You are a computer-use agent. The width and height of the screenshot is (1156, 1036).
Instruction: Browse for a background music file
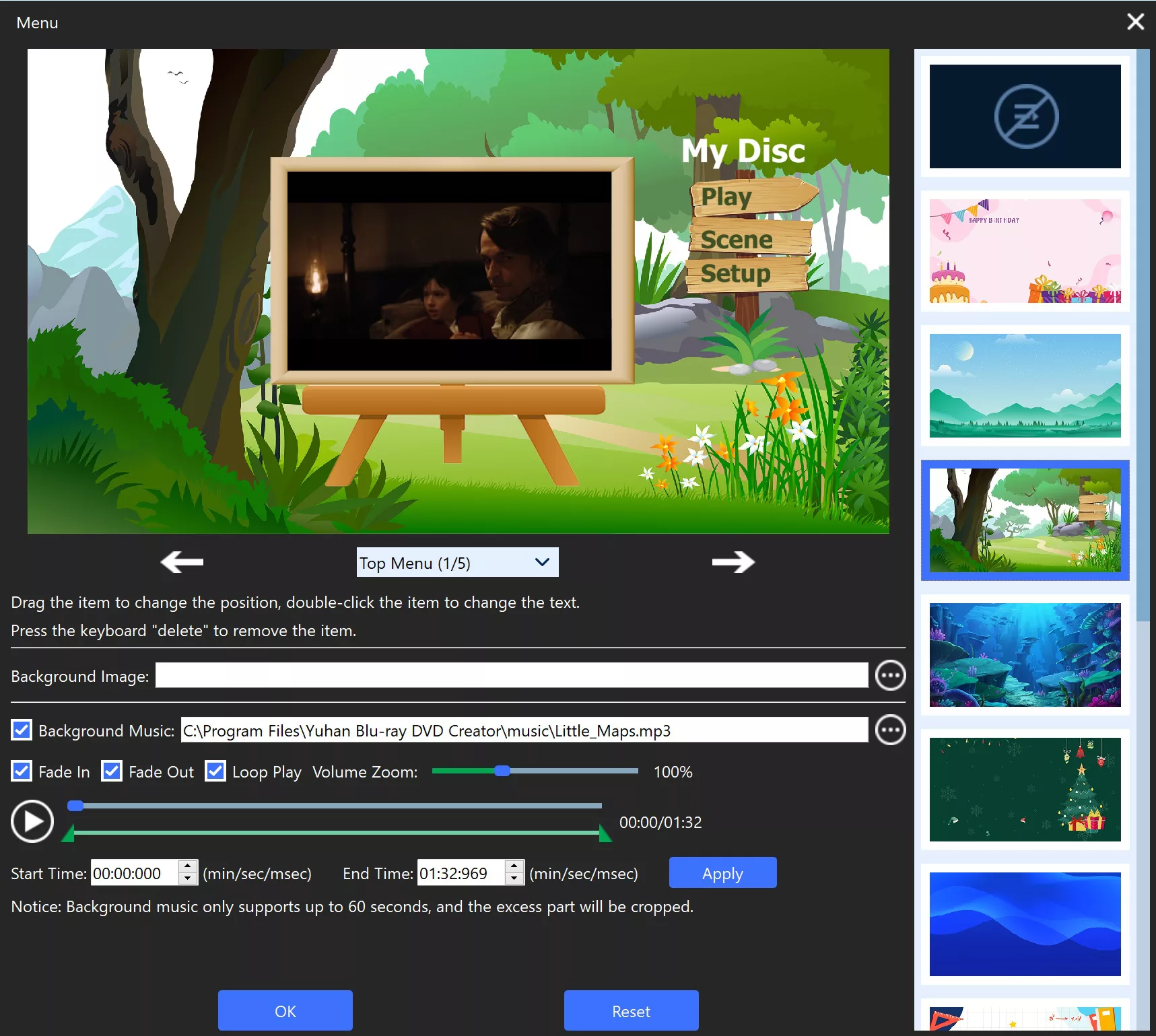point(890,730)
